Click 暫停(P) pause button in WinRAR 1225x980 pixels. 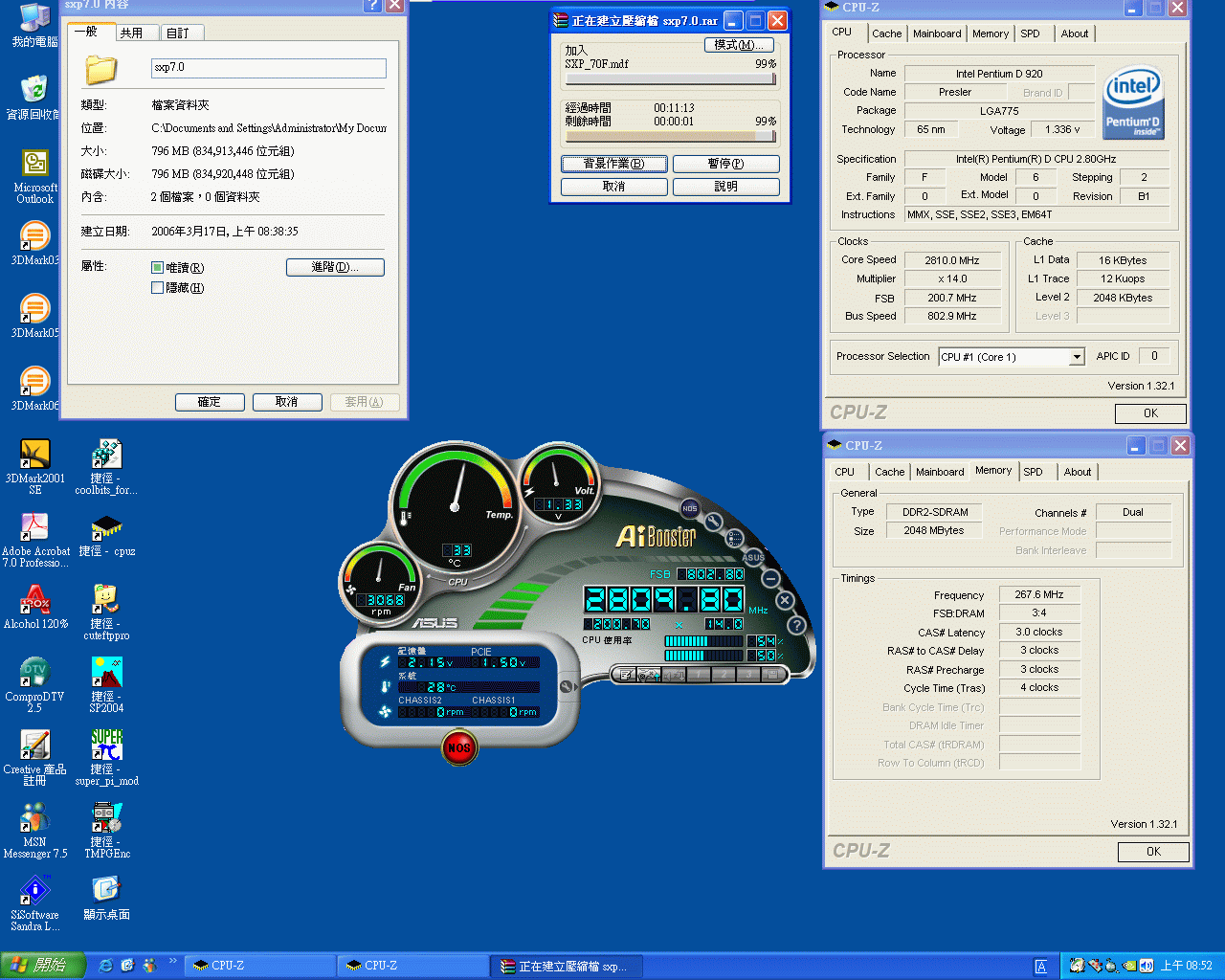[x=726, y=164]
